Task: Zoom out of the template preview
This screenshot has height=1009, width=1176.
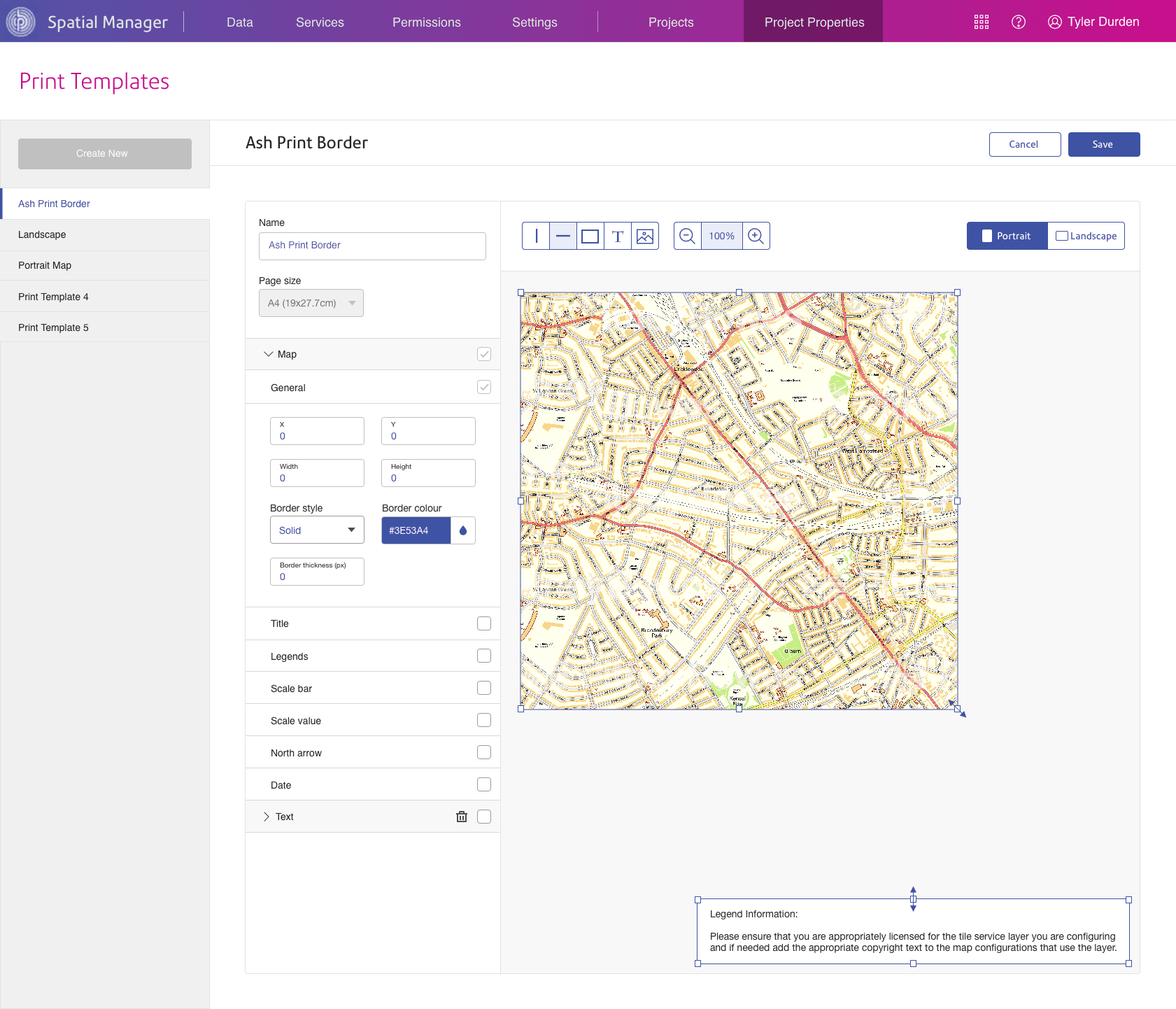Action: (688, 236)
